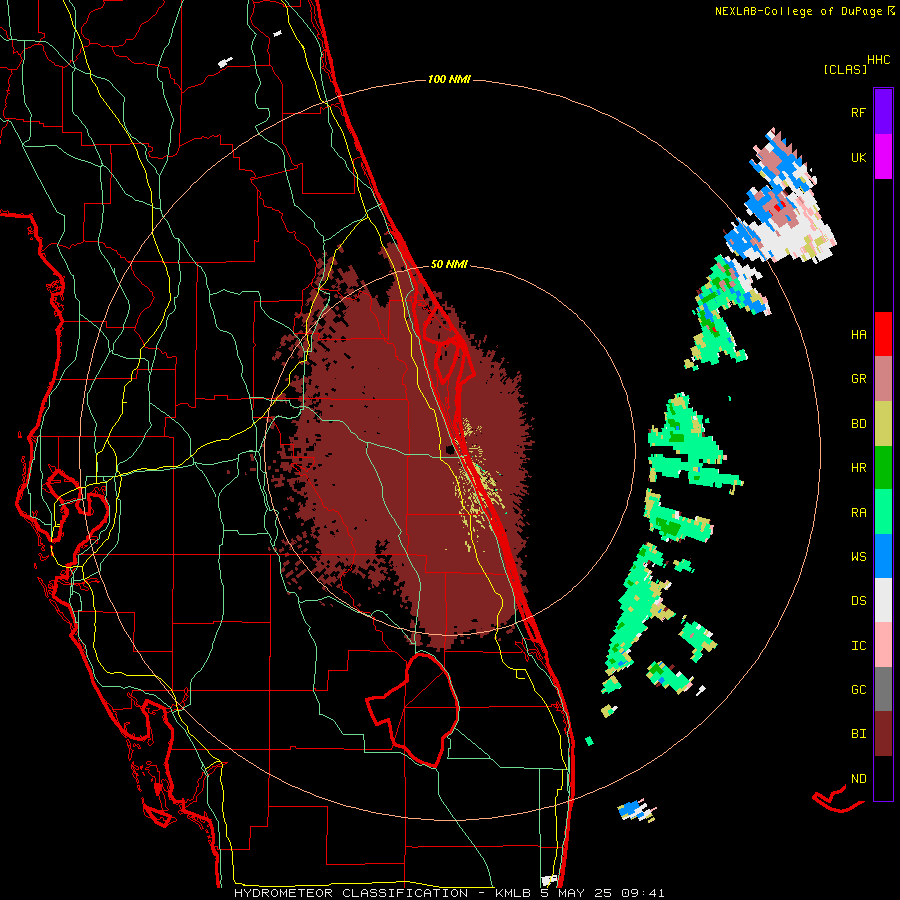The height and width of the screenshot is (900, 900).
Task: Select the "GR" legend label
Action: click(858, 379)
